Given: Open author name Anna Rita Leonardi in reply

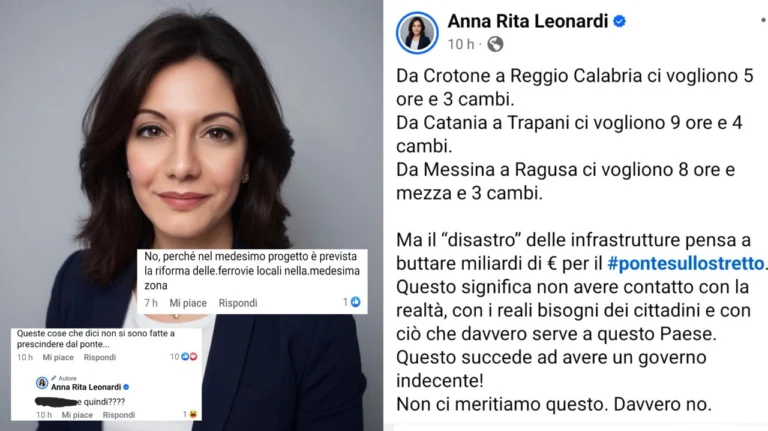Looking at the screenshot, I should point(86,387).
